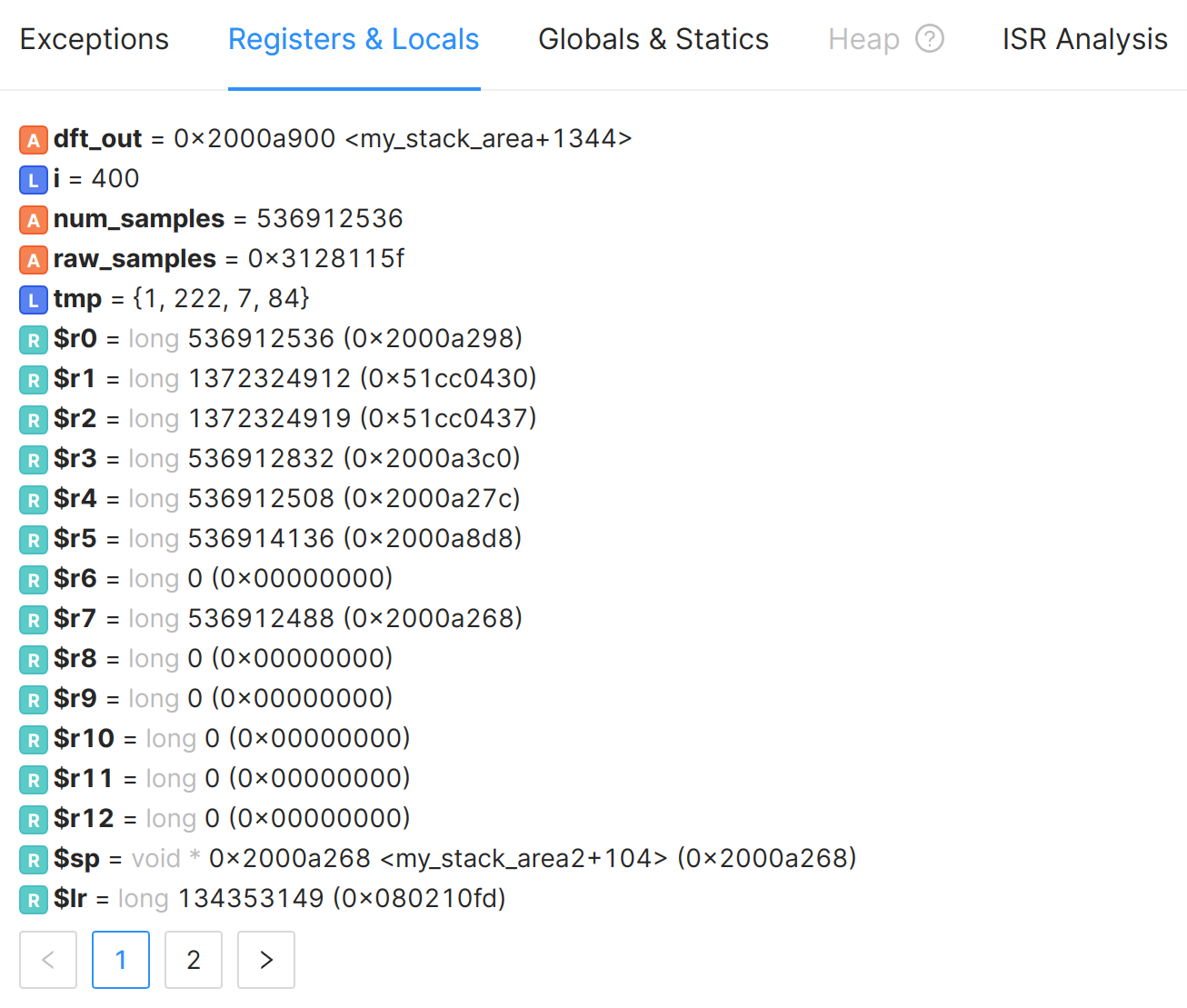Switch to the Exceptions tab
Image resolution: width=1187 pixels, height=1008 pixels.
(94, 39)
